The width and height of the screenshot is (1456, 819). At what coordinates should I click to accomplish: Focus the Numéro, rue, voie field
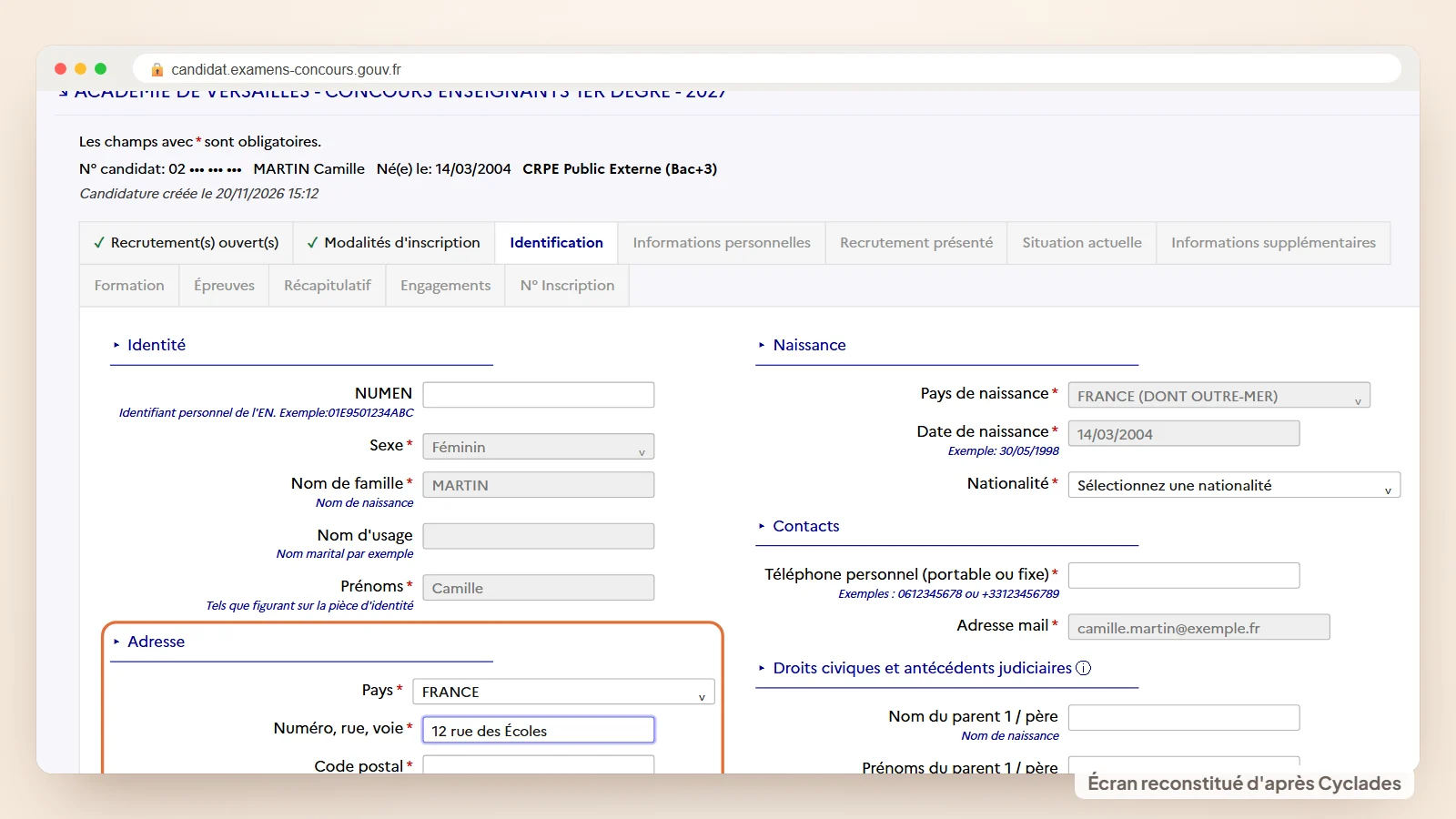coord(539,730)
